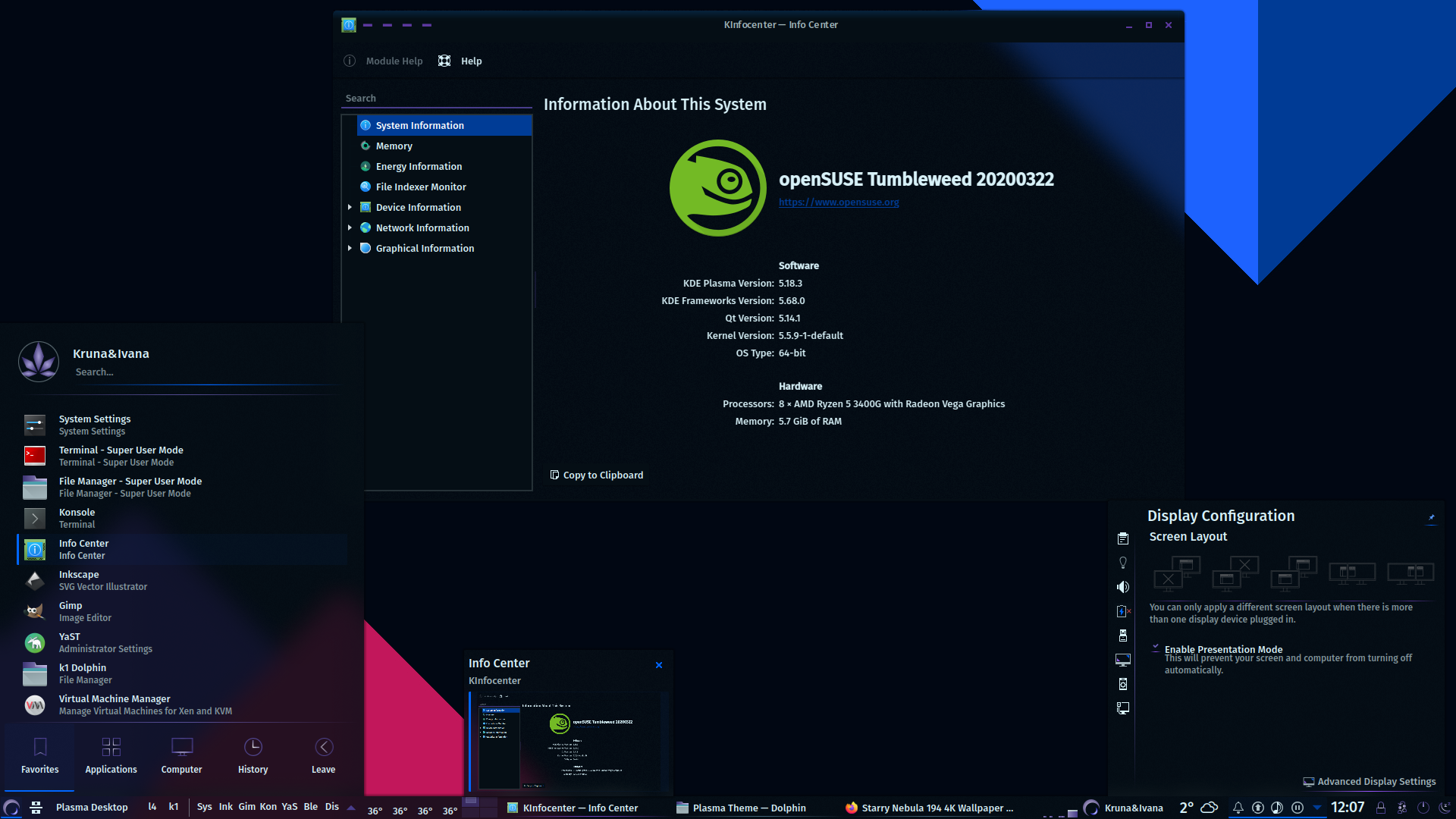This screenshot has height=819, width=1456.
Task: Switch to the Computer launcher tab
Action: click(x=181, y=756)
